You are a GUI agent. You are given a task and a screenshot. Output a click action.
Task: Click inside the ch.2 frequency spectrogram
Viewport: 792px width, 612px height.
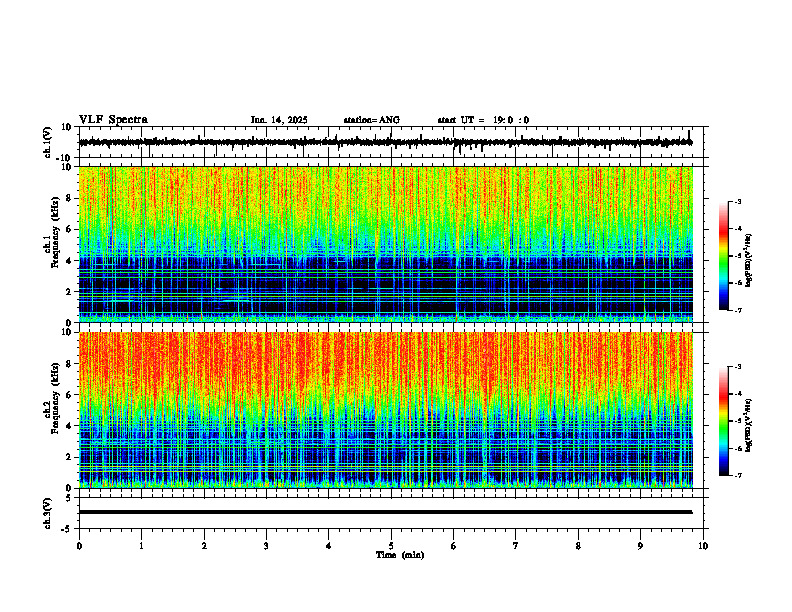click(385, 410)
